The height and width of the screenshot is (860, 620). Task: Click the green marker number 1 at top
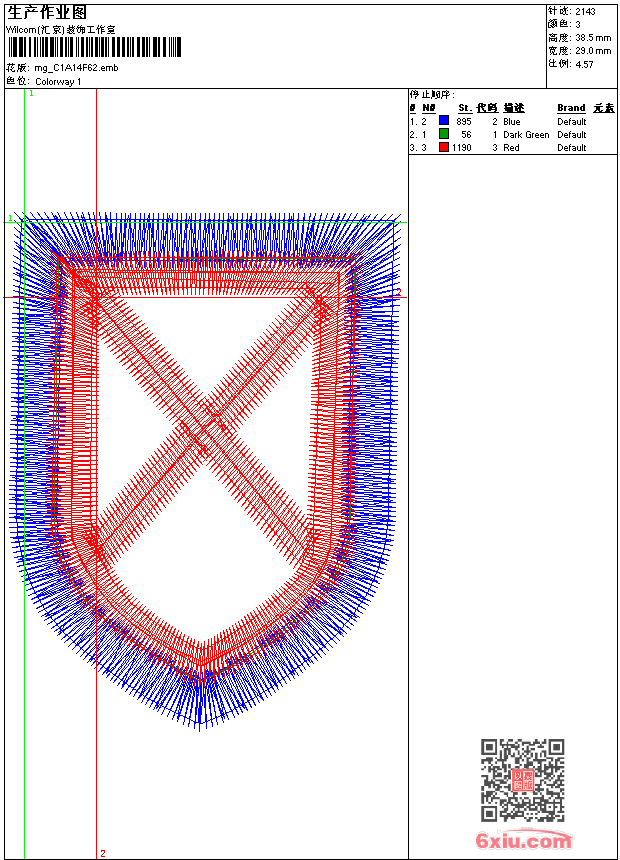(31, 93)
